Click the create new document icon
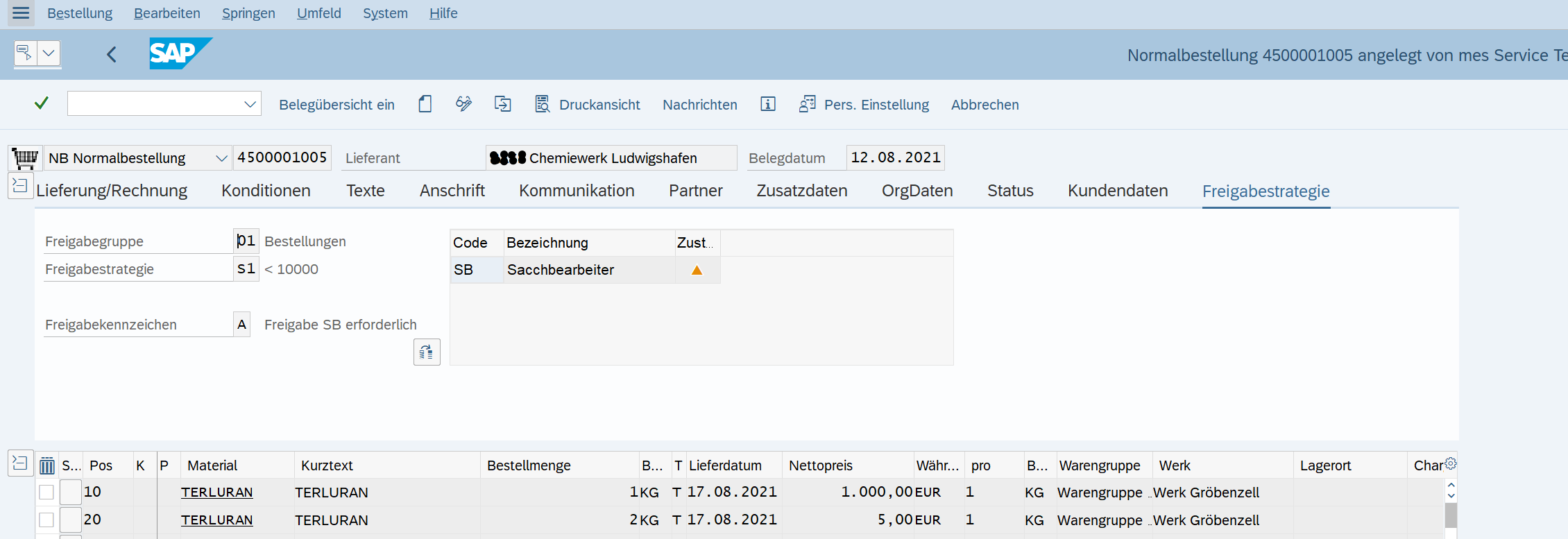The height and width of the screenshot is (539, 1568). click(425, 104)
